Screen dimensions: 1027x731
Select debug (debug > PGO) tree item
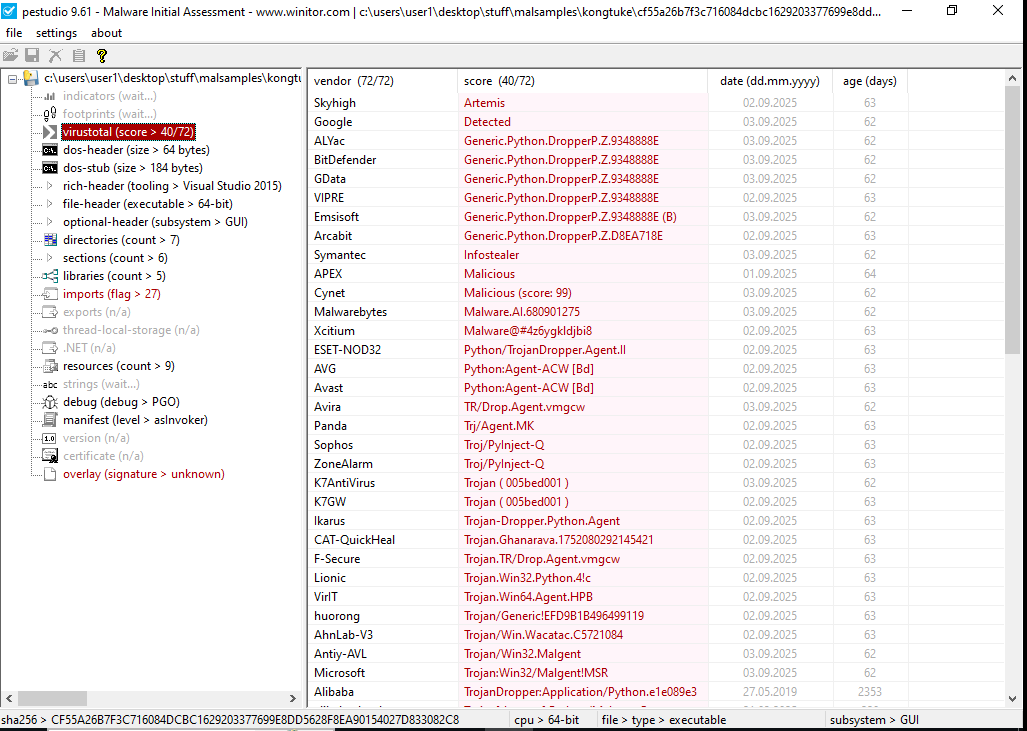pos(121,402)
